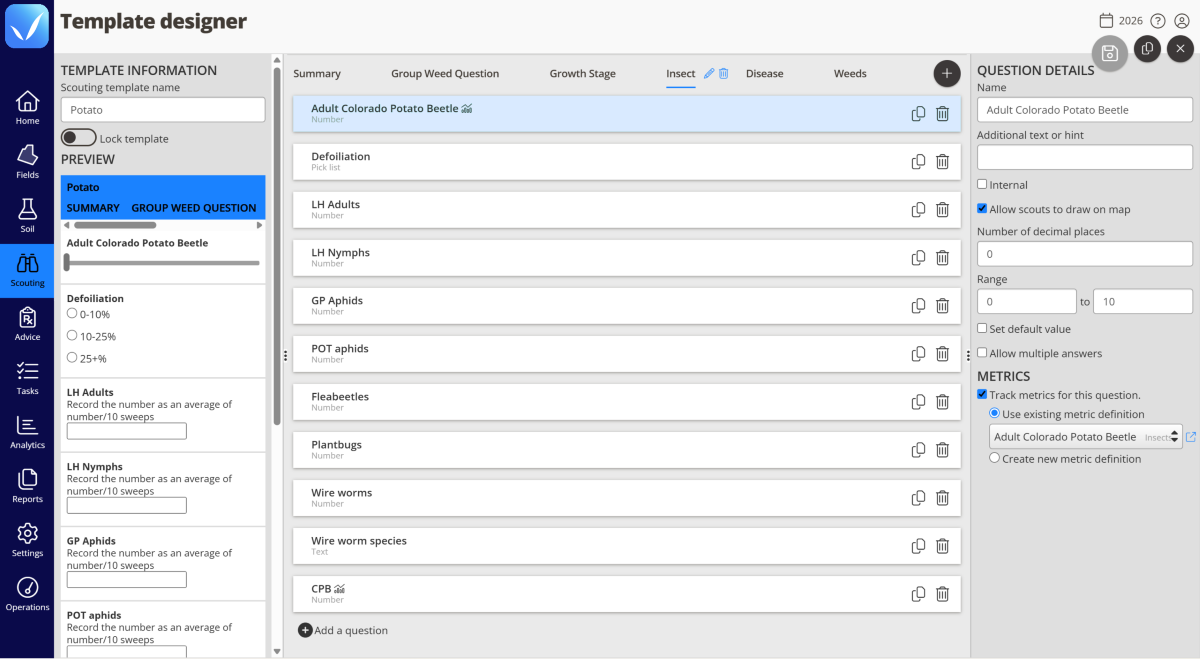
Task: Open the user account icon
Action: (x=1182, y=21)
